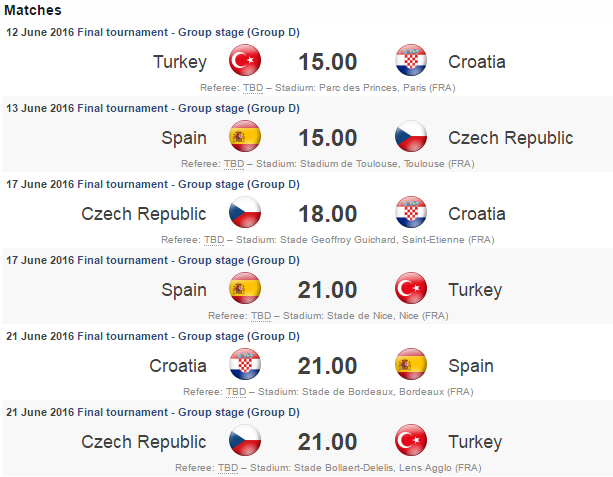The image size is (613, 477).
Task: Select Czech Republic flag in the 13 June match
Action: 411,138
